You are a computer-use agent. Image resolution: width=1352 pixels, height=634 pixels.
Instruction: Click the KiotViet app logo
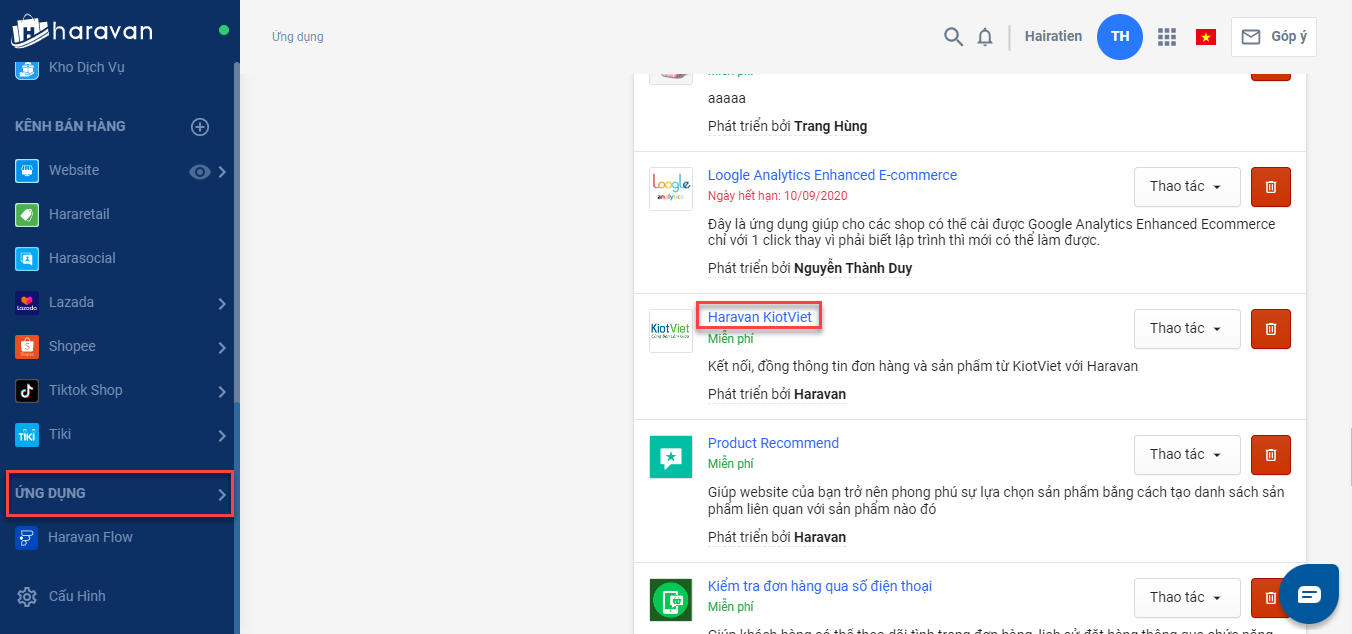671,331
